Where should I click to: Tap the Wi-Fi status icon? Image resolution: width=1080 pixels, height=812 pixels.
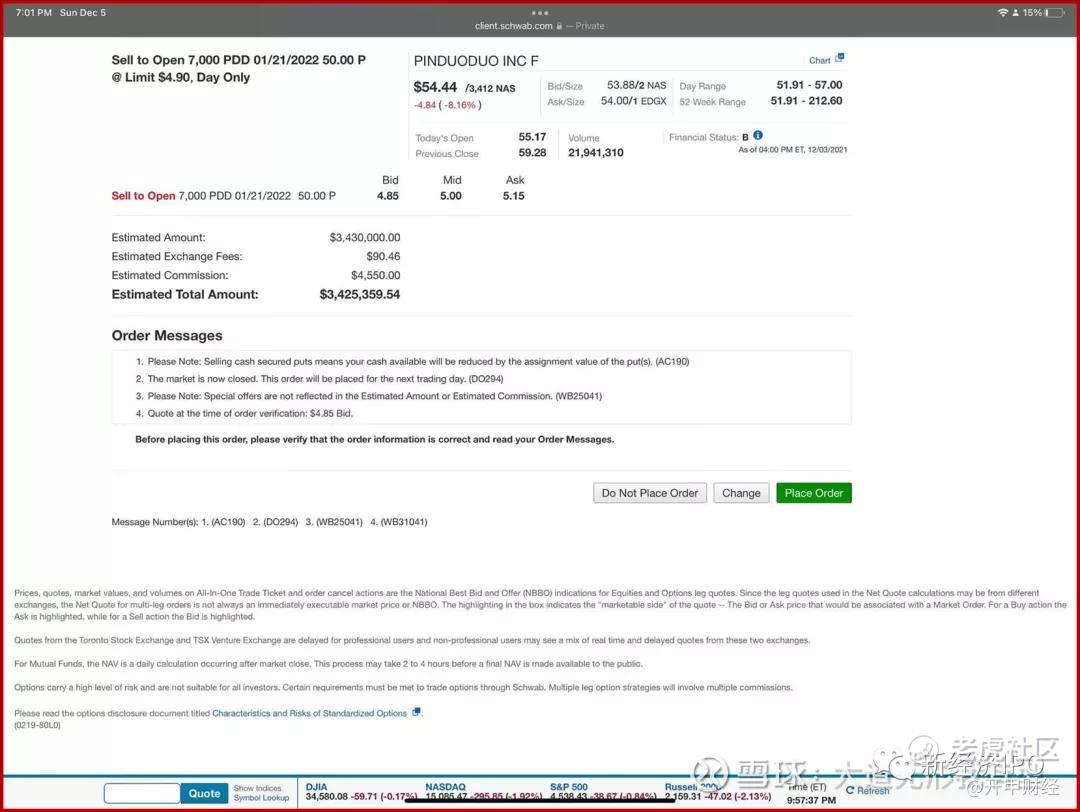pos(1003,12)
